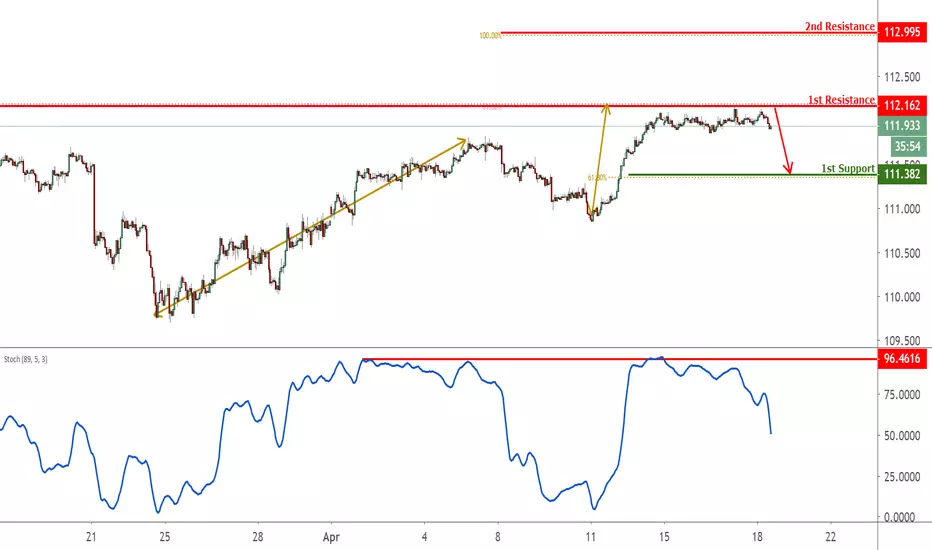Viewport: 932px width, 550px height.
Task: Click the 111.933 current price label
Action: [x=902, y=126]
